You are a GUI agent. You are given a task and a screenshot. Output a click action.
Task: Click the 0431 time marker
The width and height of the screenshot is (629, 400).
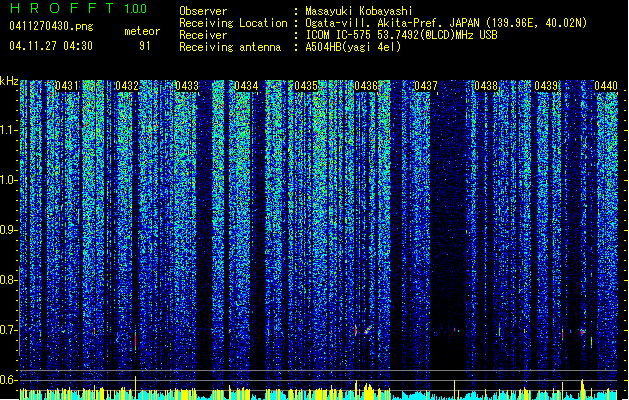[67, 86]
